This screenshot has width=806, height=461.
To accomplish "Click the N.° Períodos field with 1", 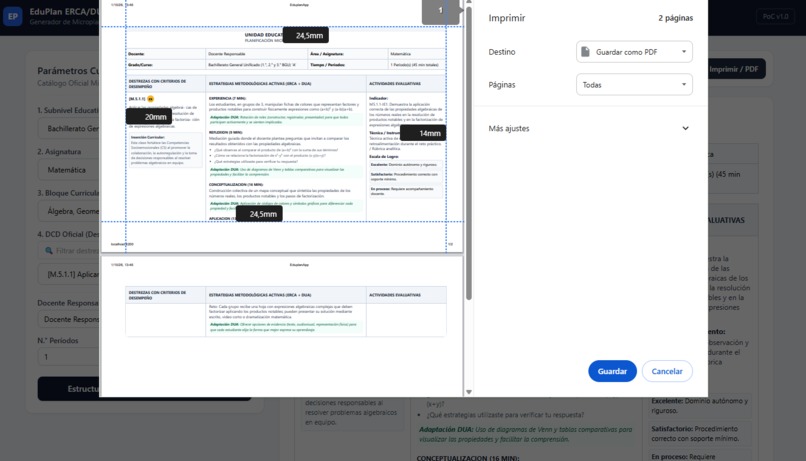I will 69,357.
